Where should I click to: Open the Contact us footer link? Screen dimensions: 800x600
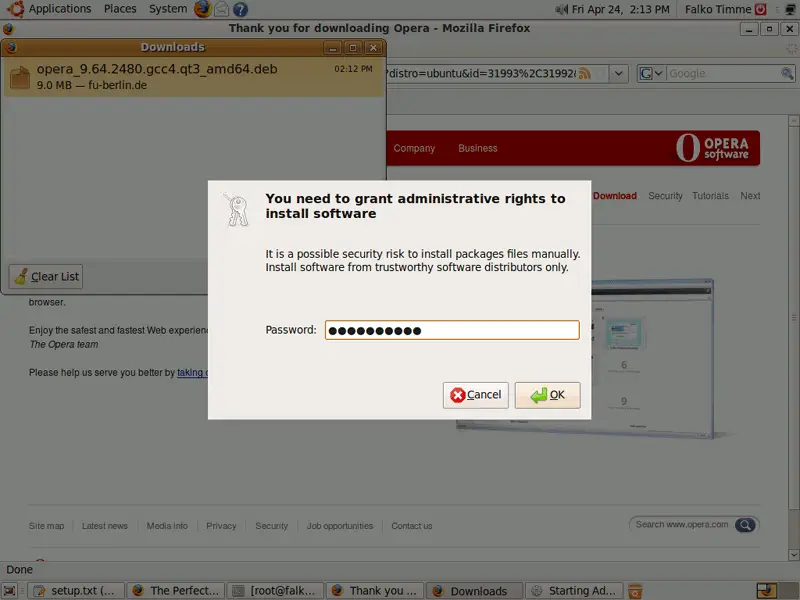(x=412, y=526)
